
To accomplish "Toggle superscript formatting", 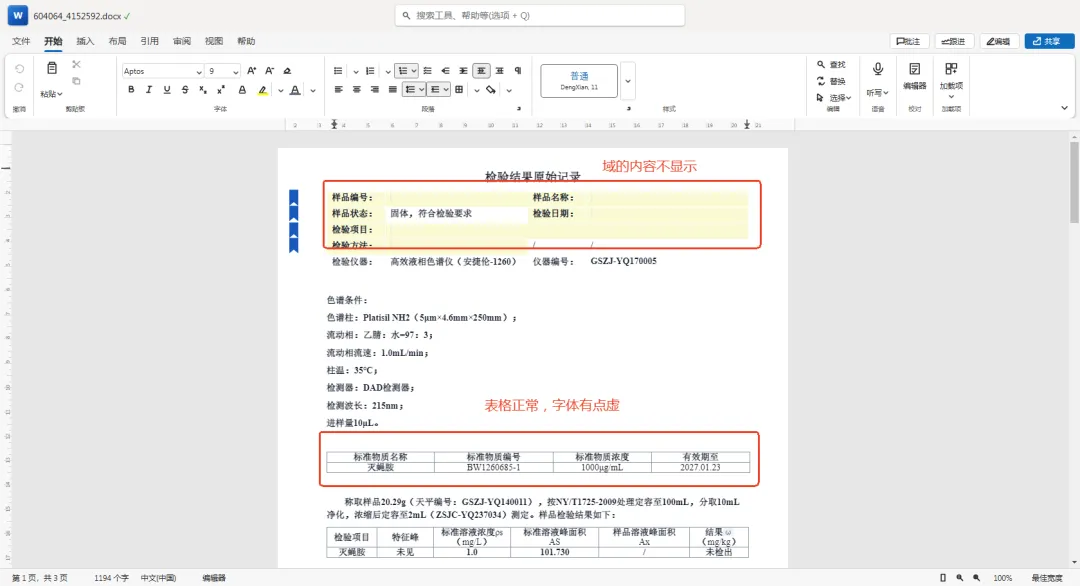I will [x=220, y=90].
